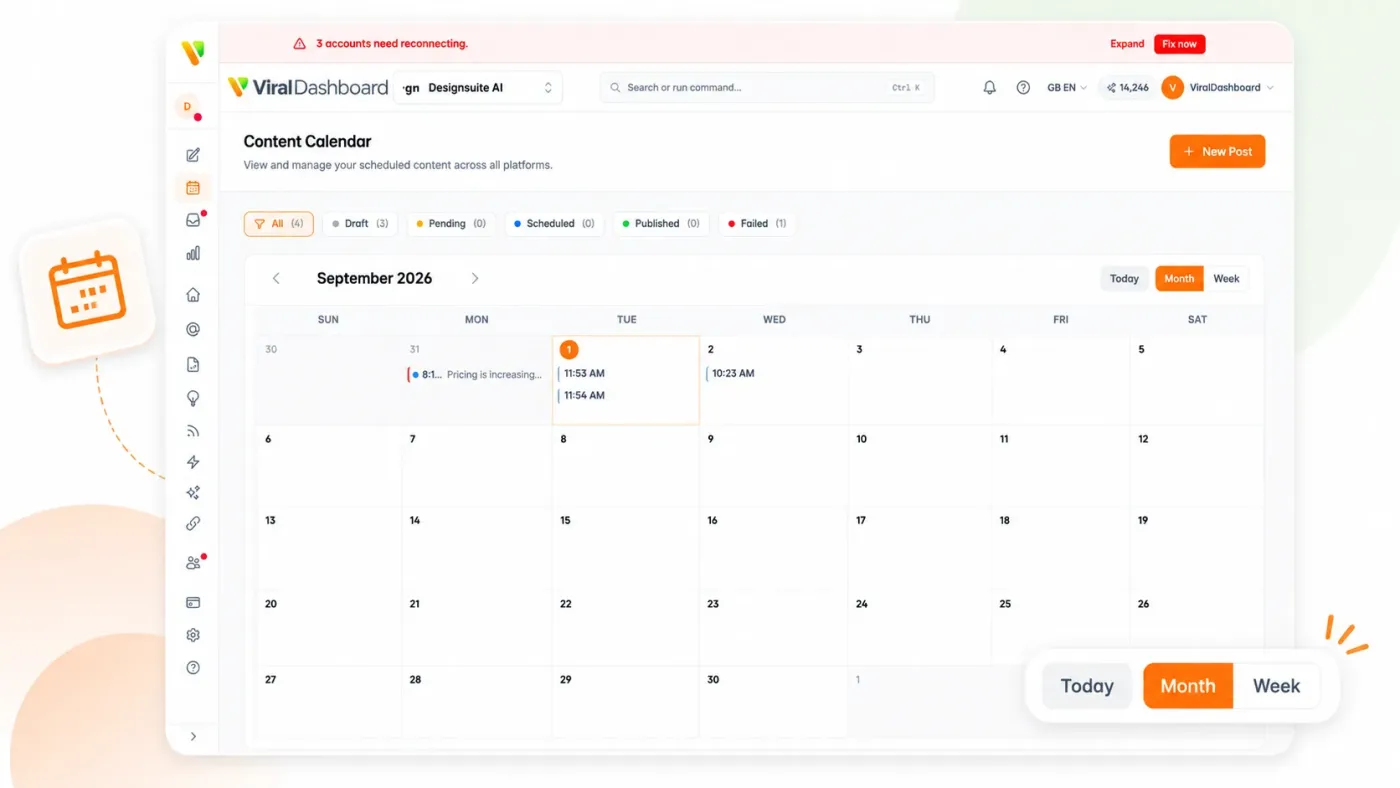Select the All (4) filter
The height and width of the screenshot is (788, 1400).
click(279, 224)
